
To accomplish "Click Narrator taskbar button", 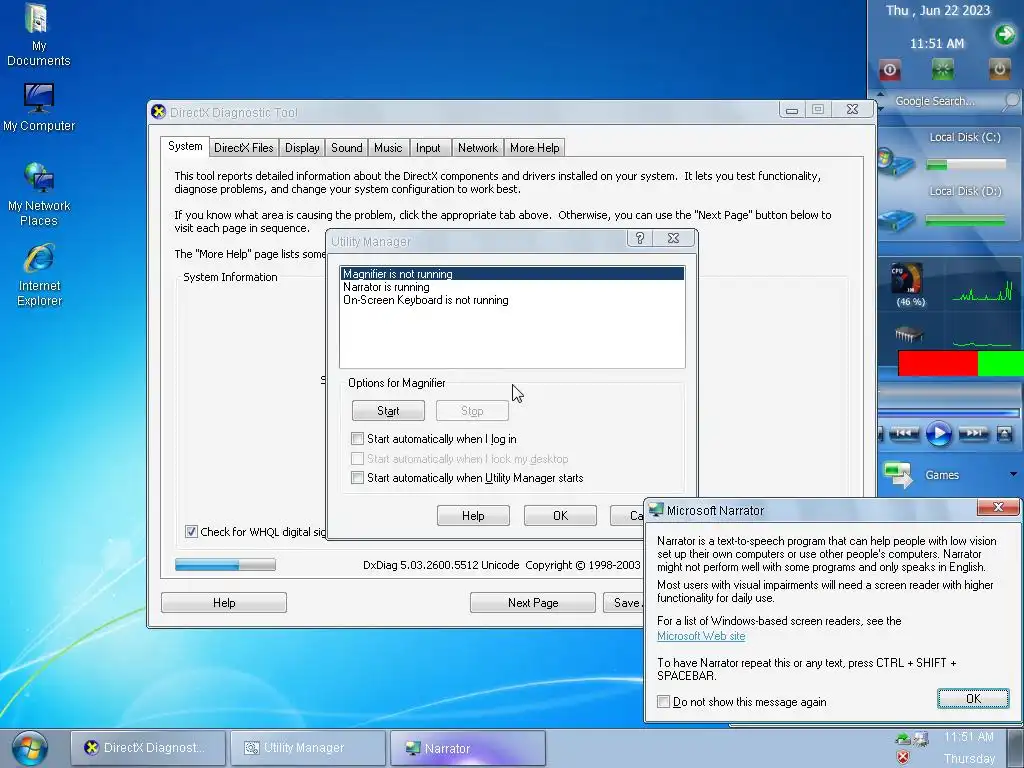I will 468,748.
